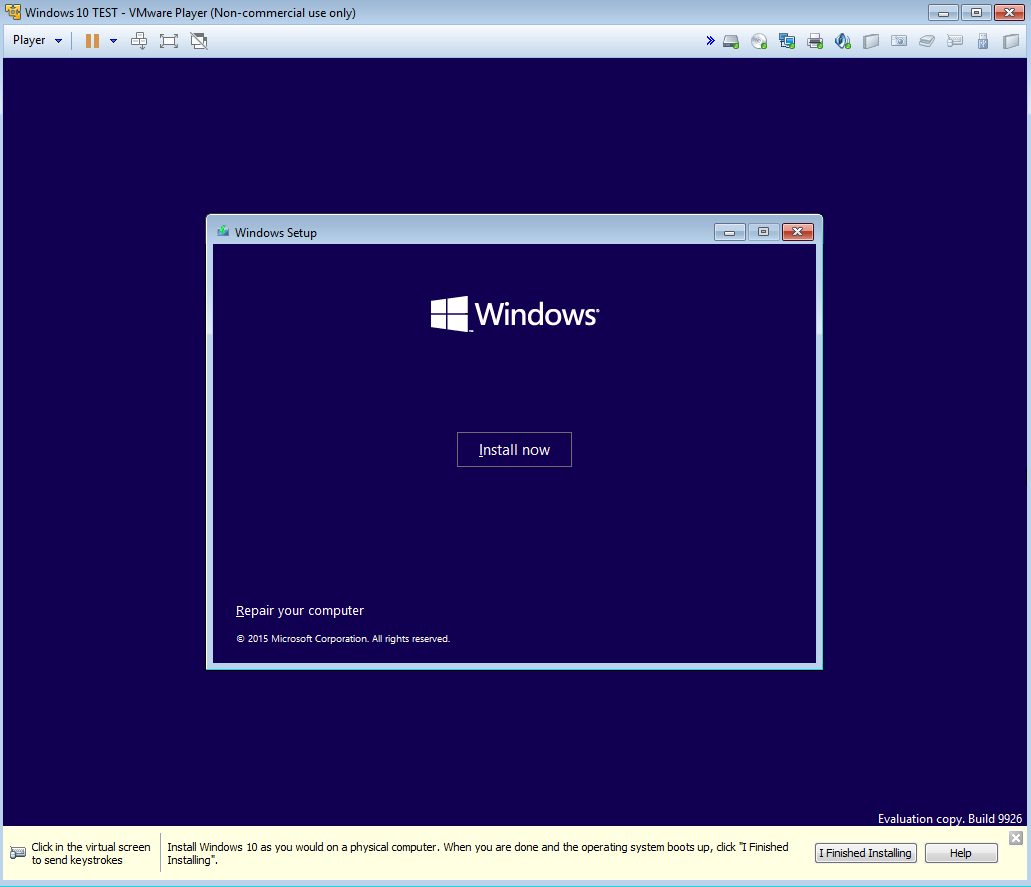
Task: Click the Windows logo in setup
Action: click(x=514, y=314)
